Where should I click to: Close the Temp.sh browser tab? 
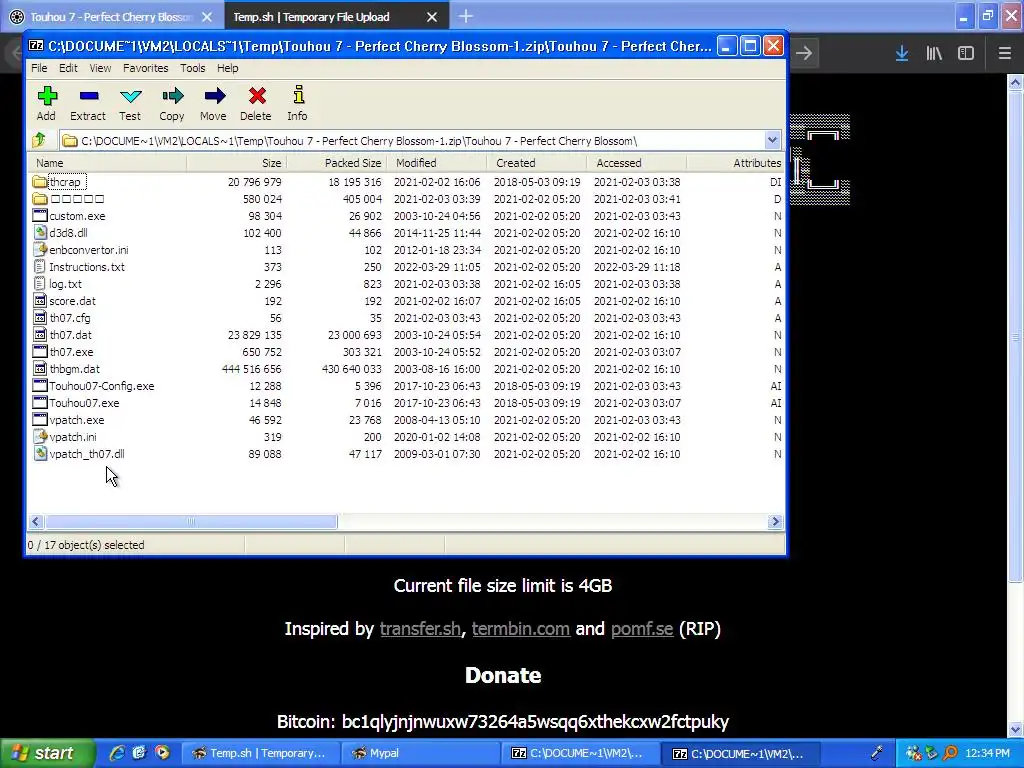pyautogui.click(x=432, y=17)
